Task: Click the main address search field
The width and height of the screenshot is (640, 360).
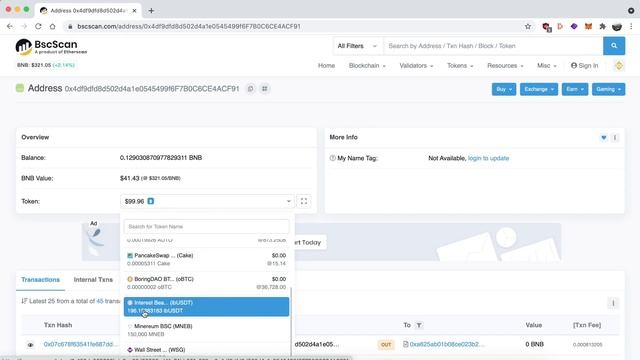Action: tap(493, 46)
